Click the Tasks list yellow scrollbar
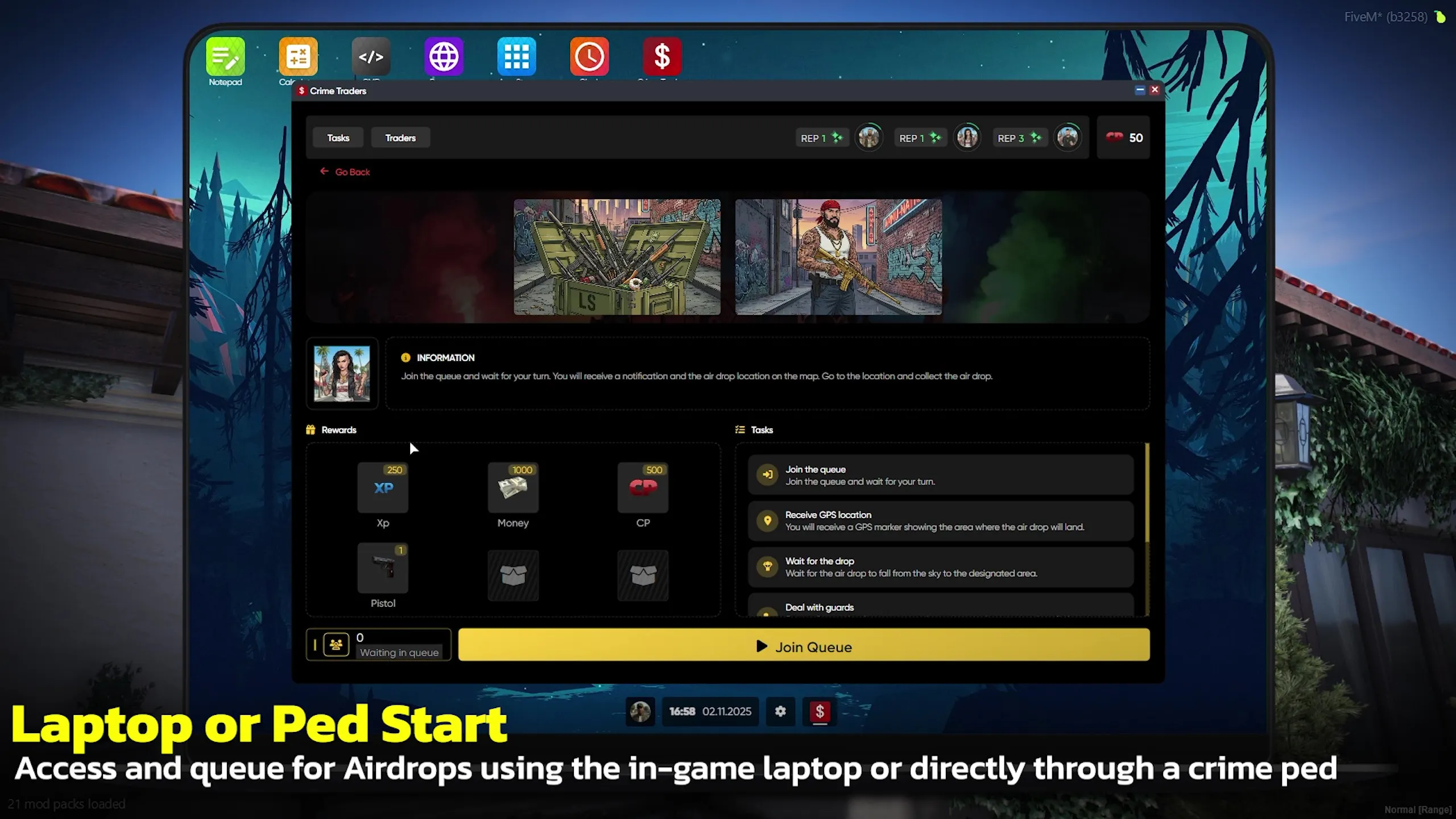 tap(1147, 493)
